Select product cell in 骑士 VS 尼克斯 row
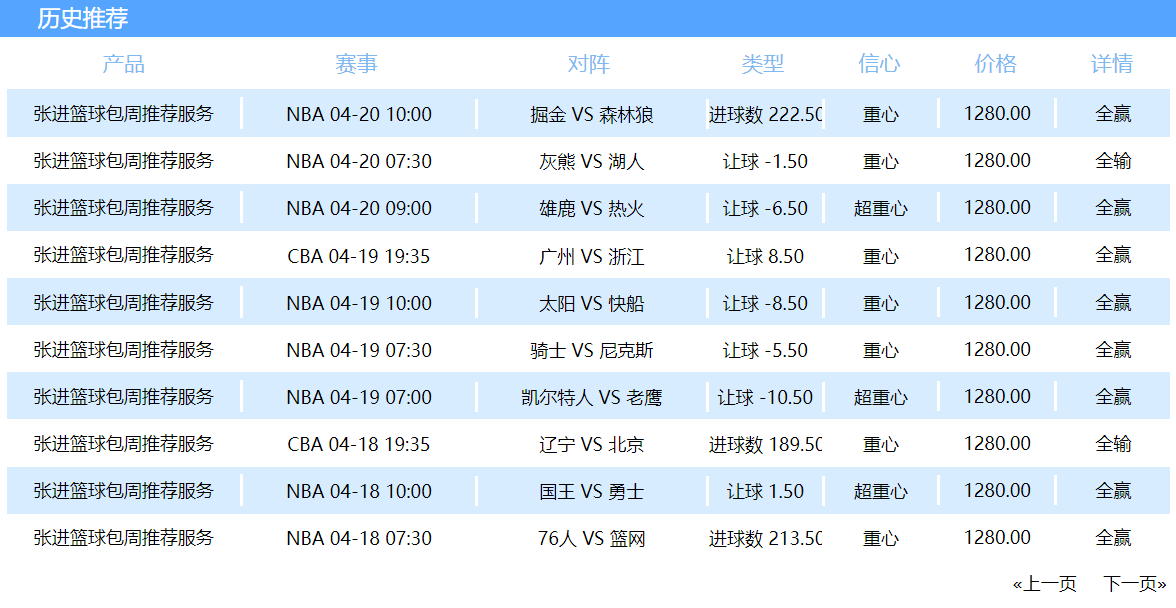Image resolution: width=1176 pixels, height=608 pixels. 124,350
